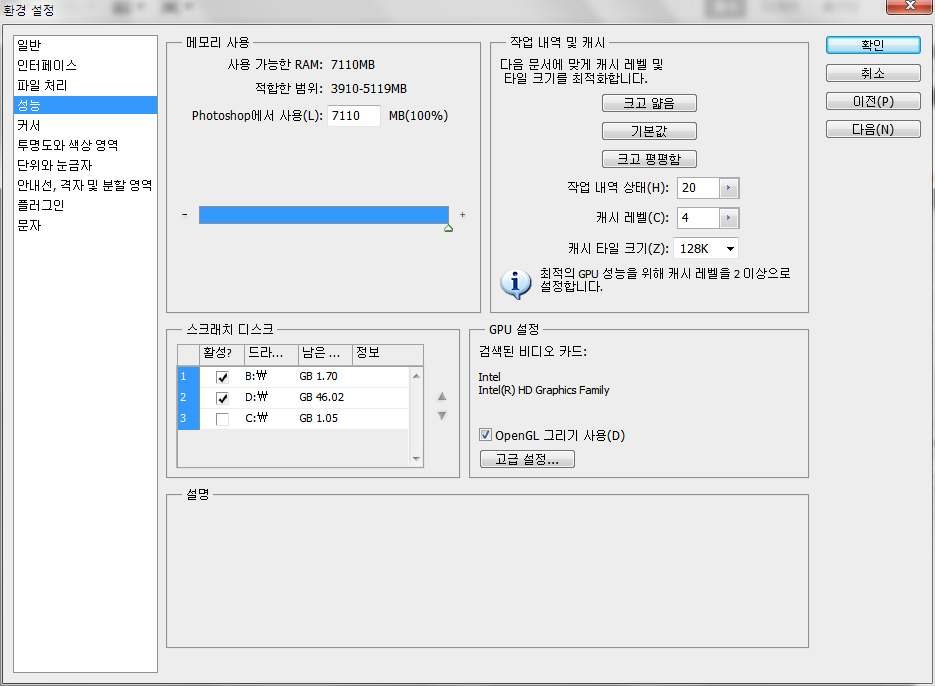
Task: Select the 플러그인 category
Action: [x=85, y=205]
